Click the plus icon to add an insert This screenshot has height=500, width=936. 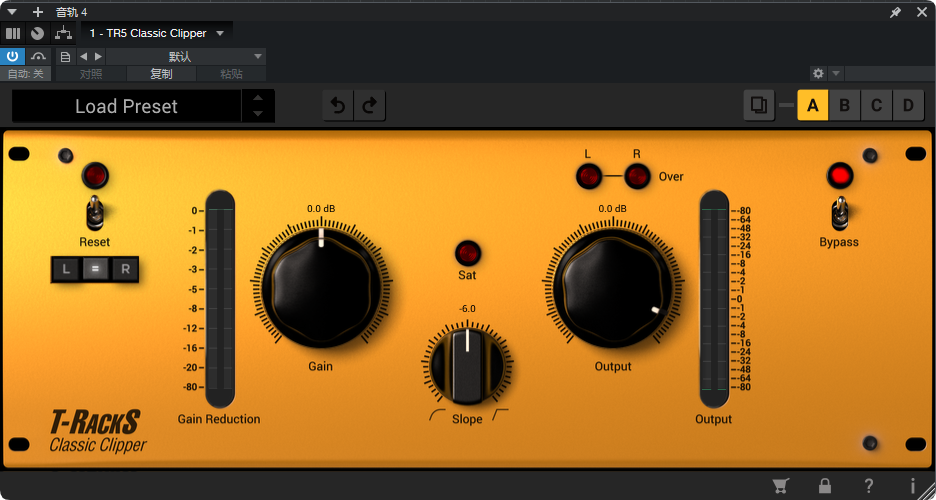[38, 12]
